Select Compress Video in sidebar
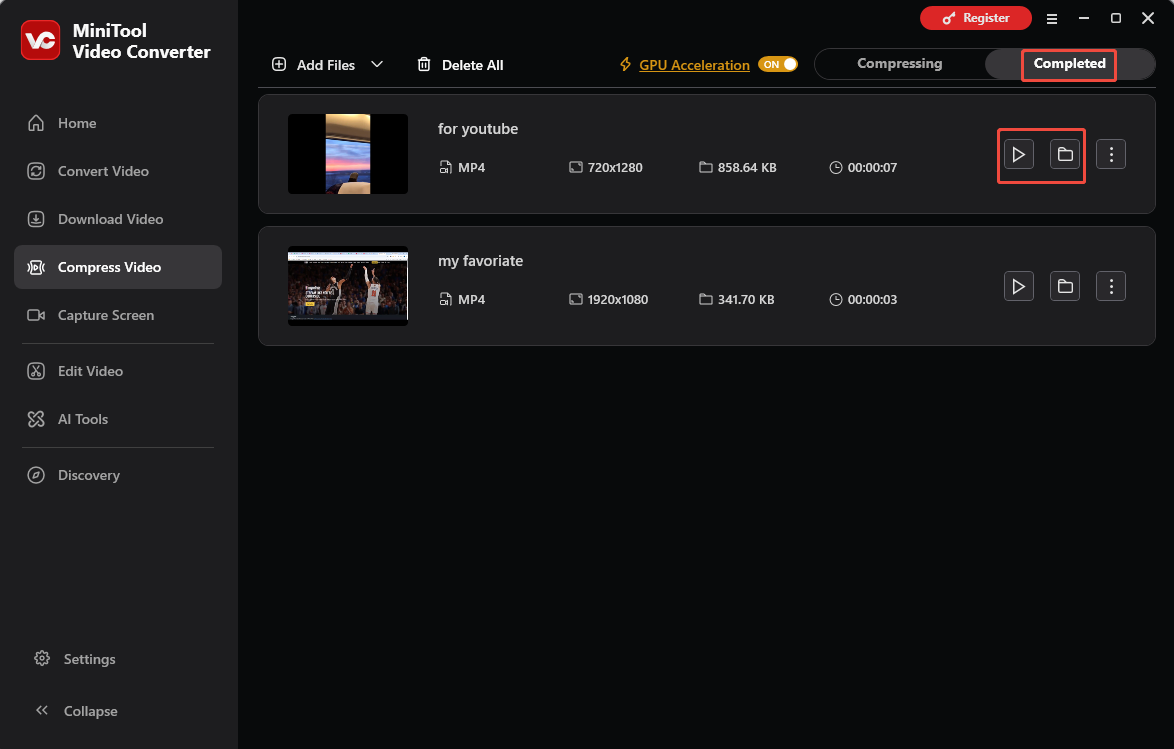Image resolution: width=1174 pixels, height=749 pixels. [118, 267]
